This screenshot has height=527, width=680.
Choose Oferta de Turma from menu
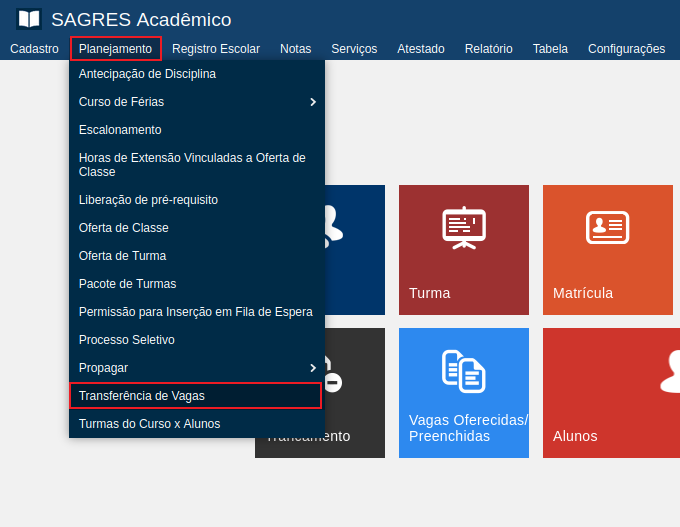click(122, 256)
